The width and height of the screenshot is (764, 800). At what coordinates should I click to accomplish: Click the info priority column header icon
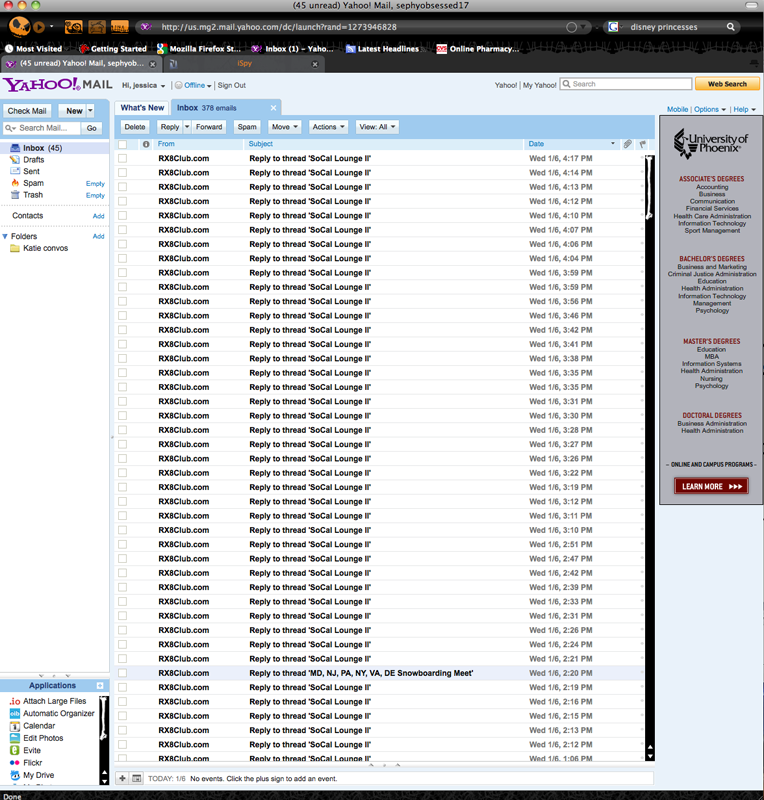(x=146, y=144)
